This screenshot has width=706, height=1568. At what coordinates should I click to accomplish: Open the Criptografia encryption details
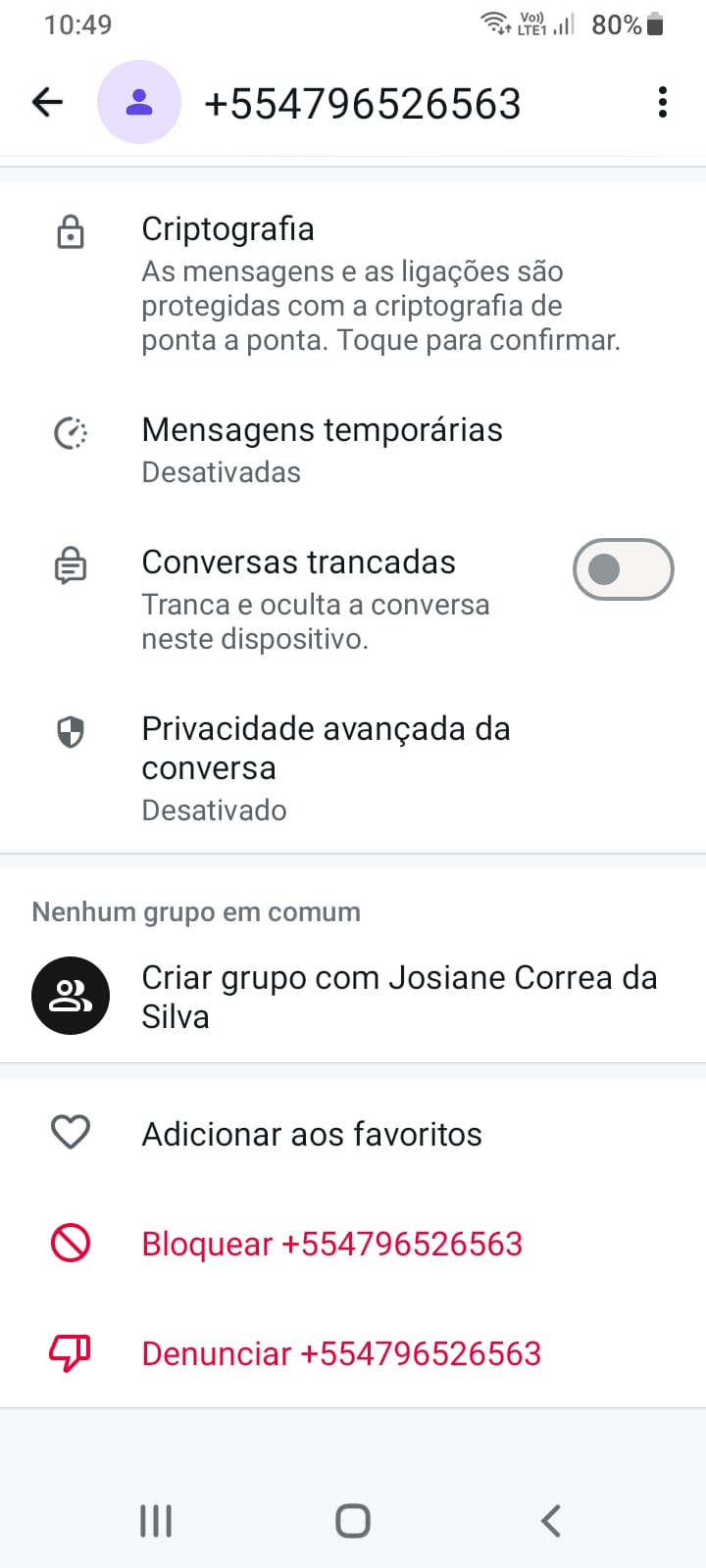(380, 284)
